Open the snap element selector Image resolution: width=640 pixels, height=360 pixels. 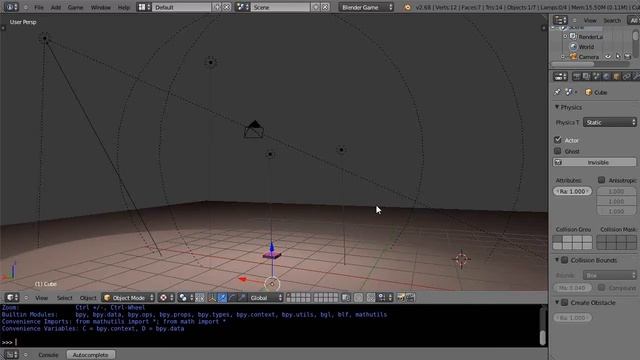tap(384, 298)
